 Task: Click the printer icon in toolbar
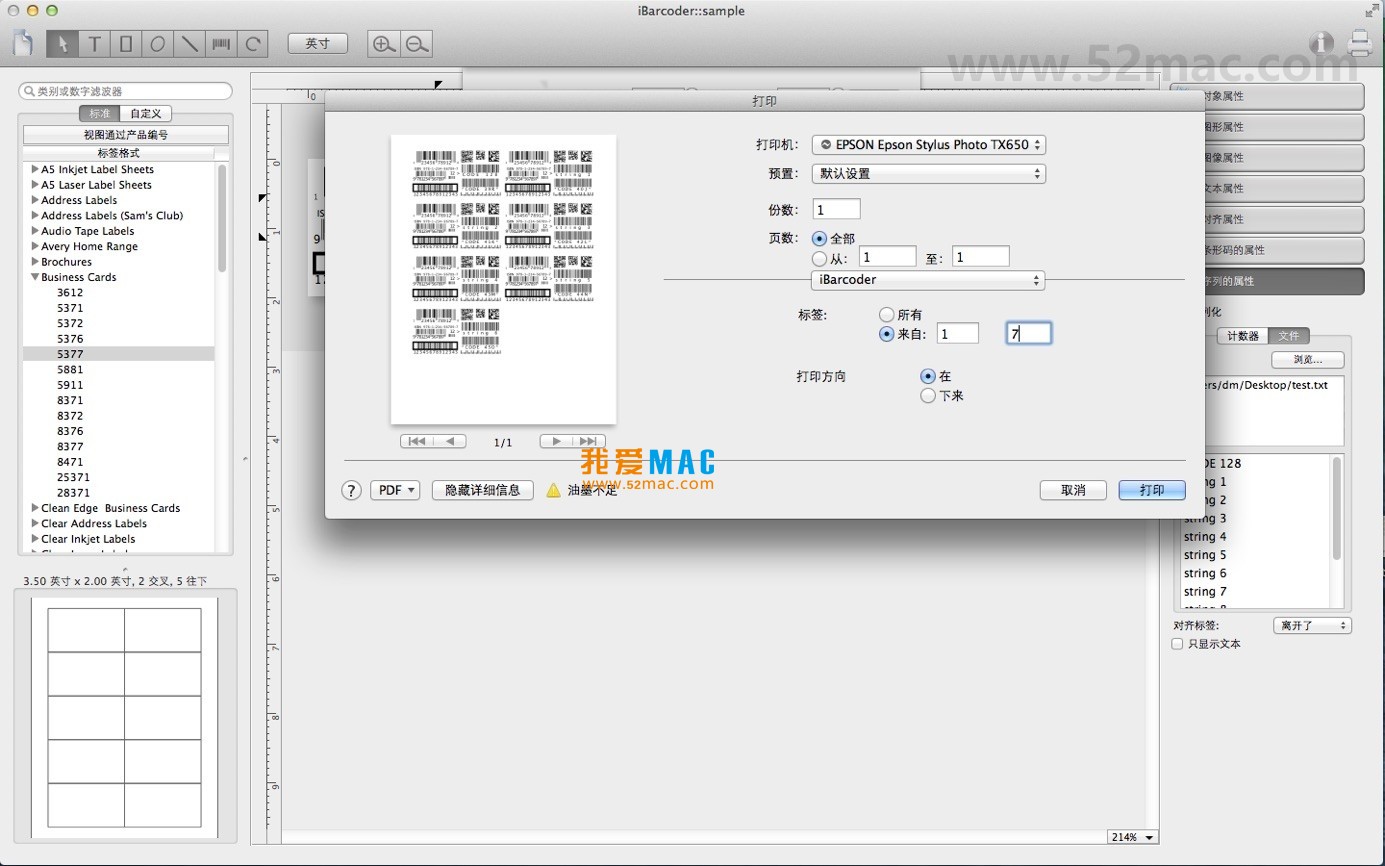[1359, 42]
